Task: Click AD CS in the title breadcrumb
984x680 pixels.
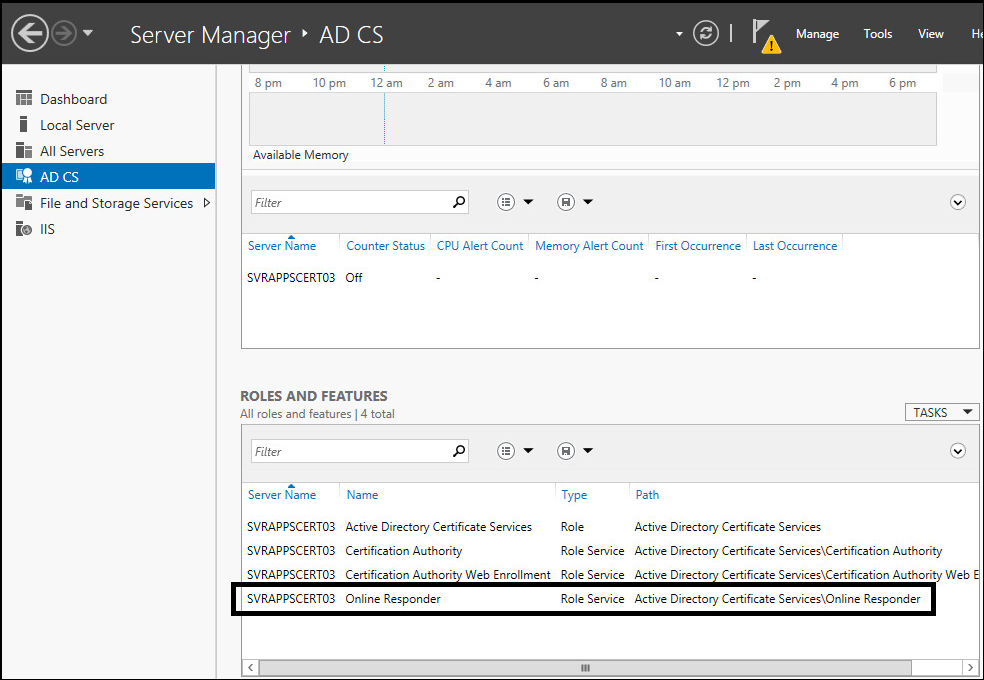Action: (x=351, y=35)
